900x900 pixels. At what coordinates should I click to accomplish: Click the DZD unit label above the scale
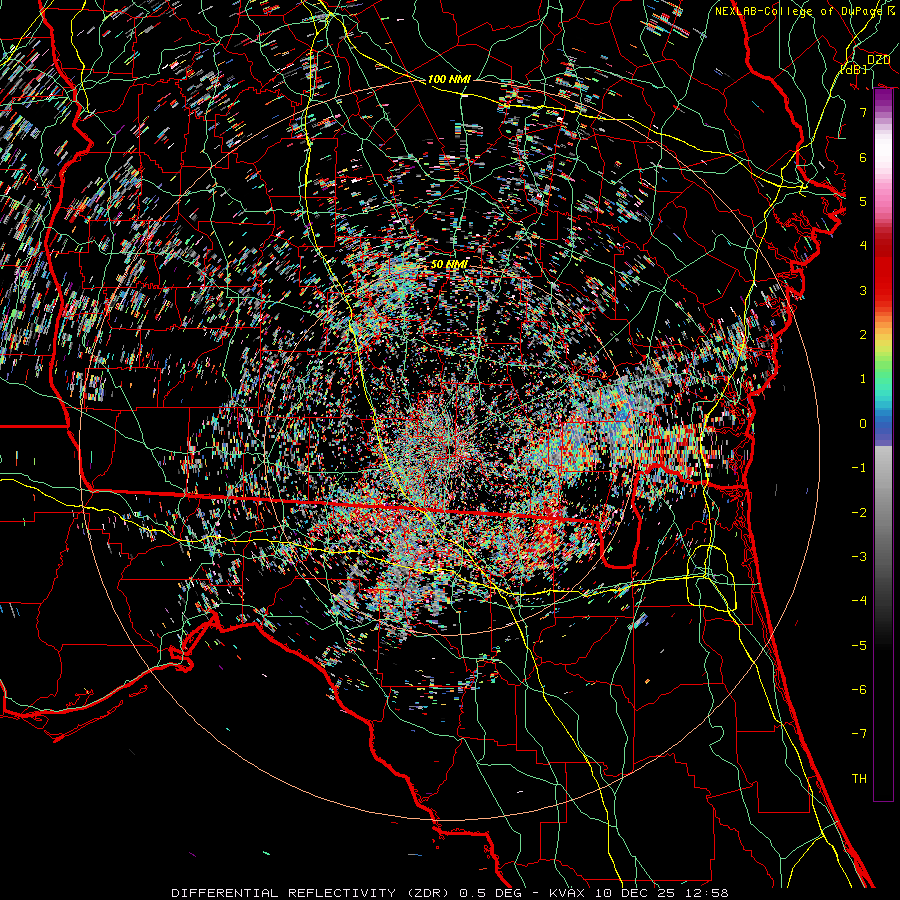point(878,60)
